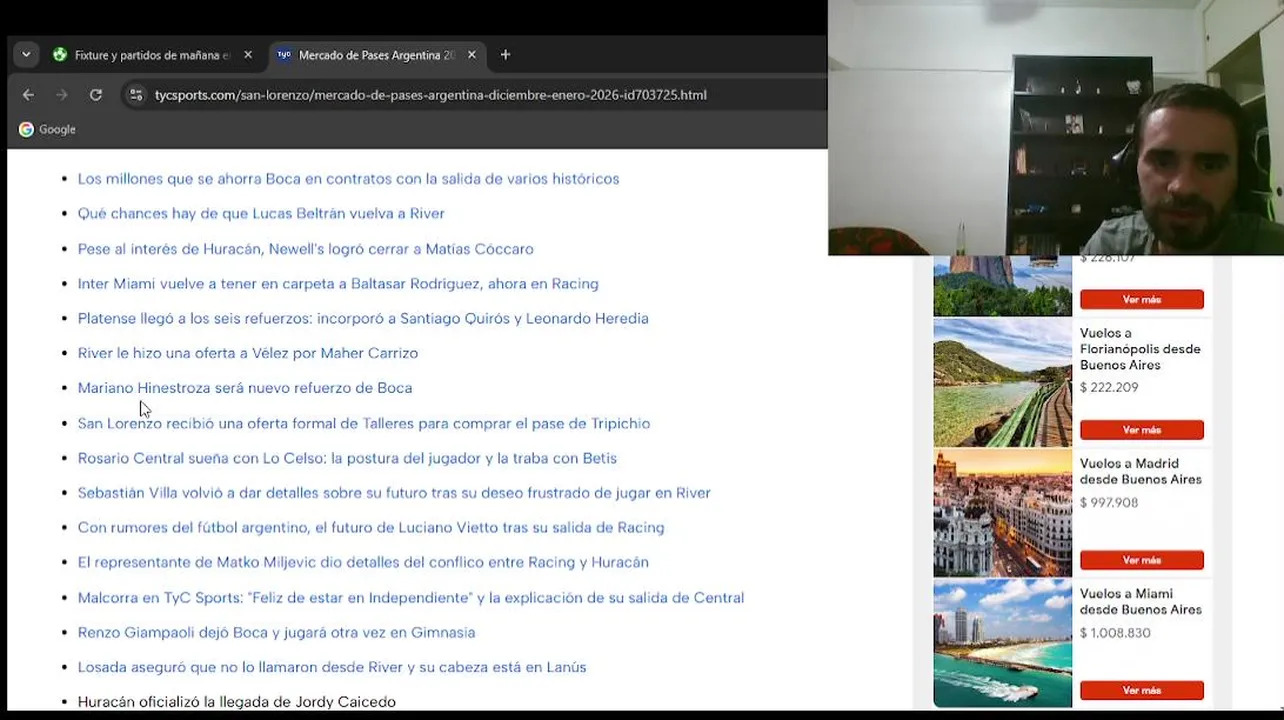This screenshot has height=720, width=1284.
Task: Focus the tycsports.com address bar URL
Action: (430, 95)
